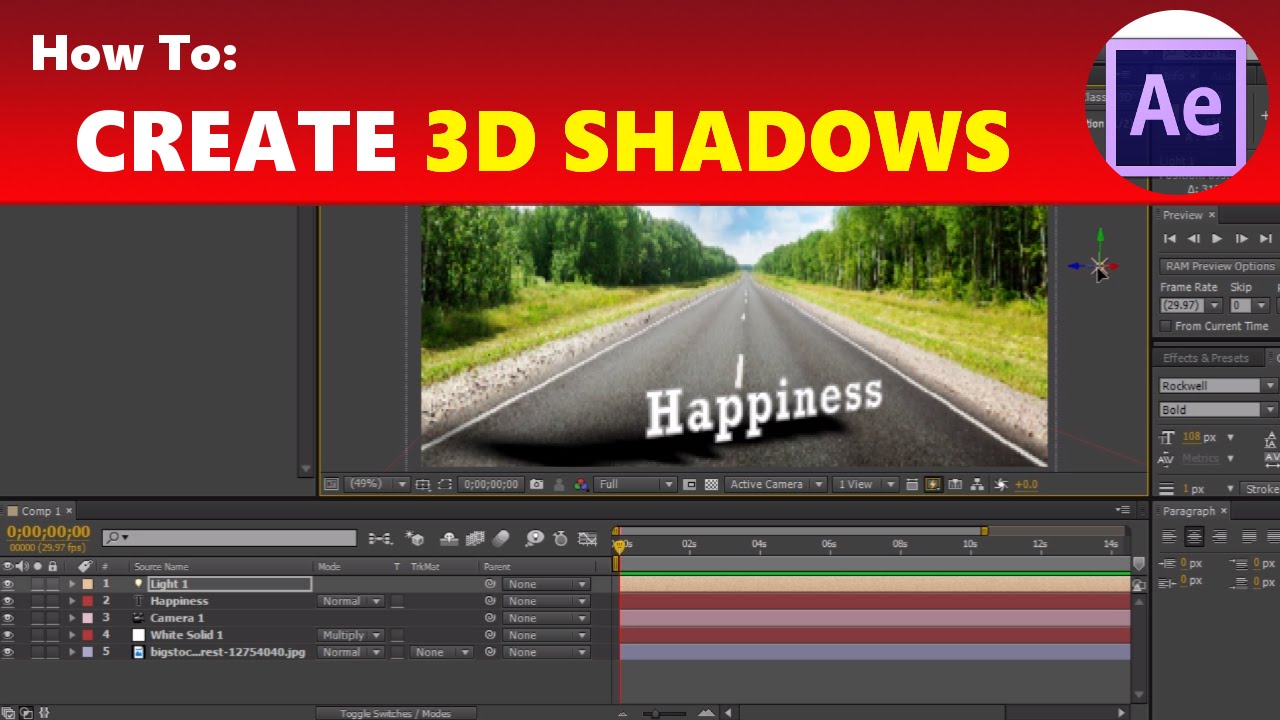Open the timeline panel menu icon

(x=1122, y=511)
